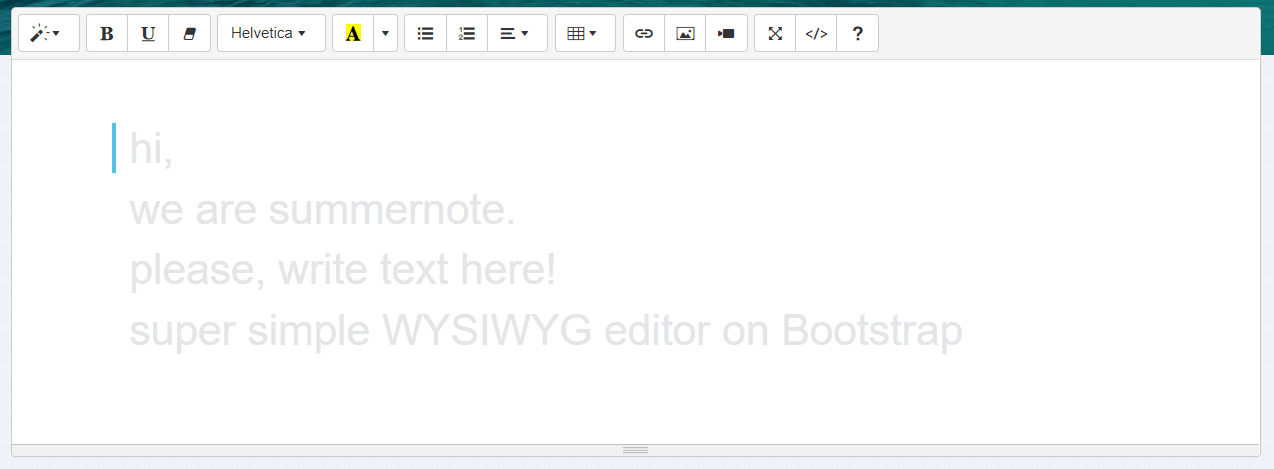
Task: Toggle bold formatting
Action: (107, 33)
